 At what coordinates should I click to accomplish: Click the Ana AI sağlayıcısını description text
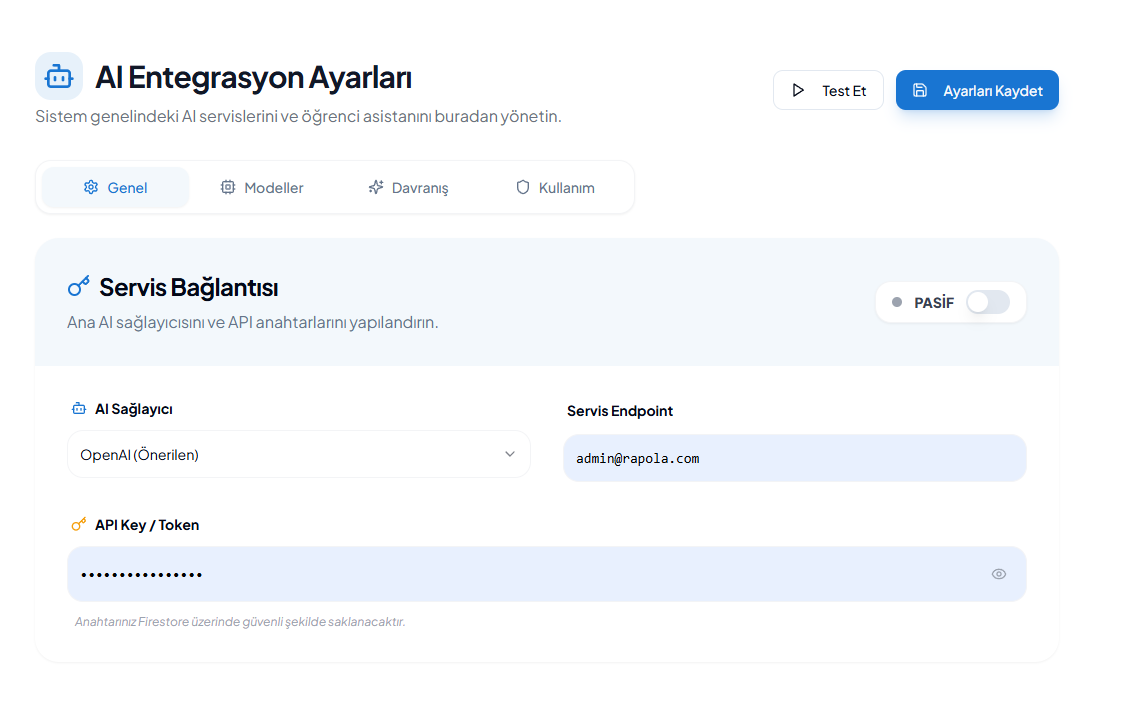click(253, 322)
